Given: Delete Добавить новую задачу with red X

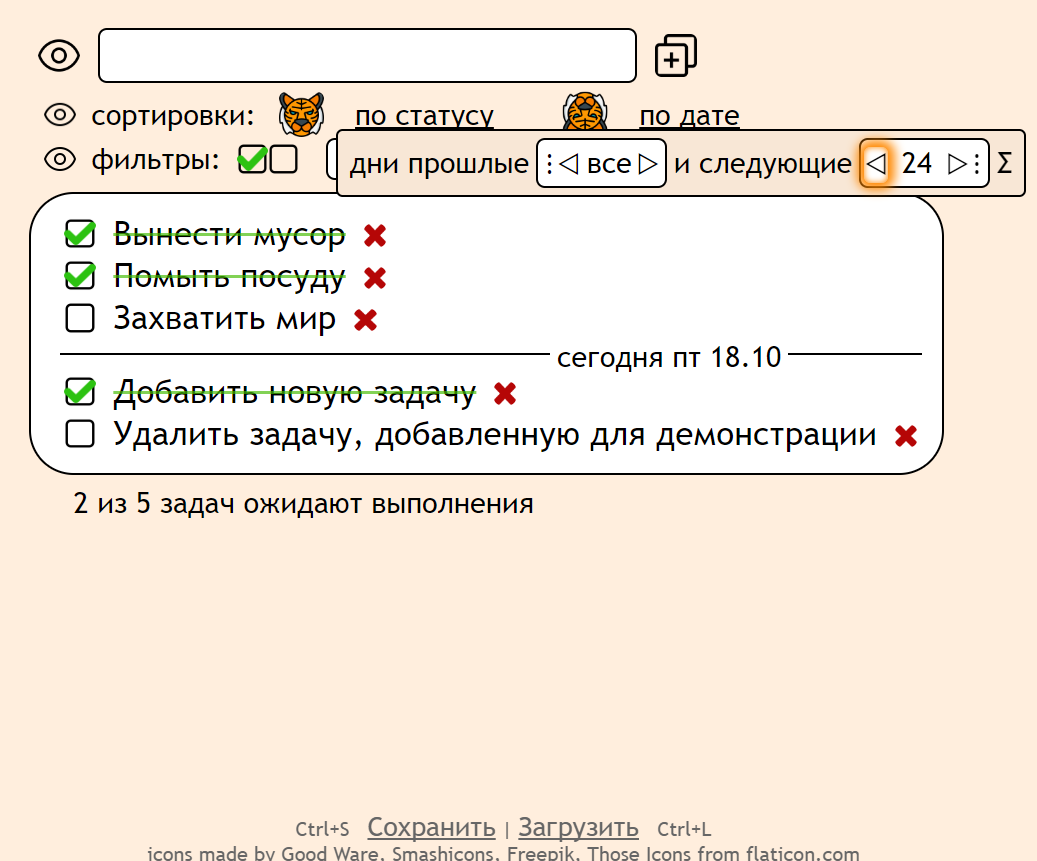Looking at the screenshot, I should [x=505, y=393].
